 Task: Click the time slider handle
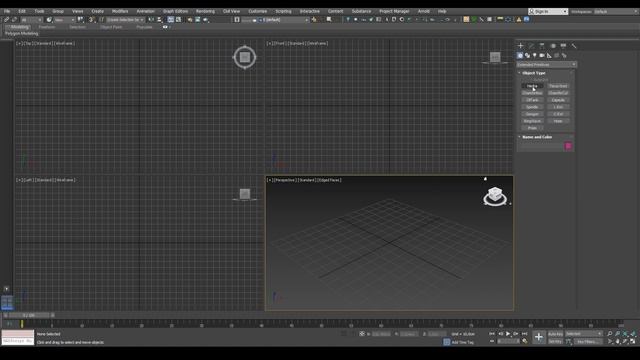[29, 316]
